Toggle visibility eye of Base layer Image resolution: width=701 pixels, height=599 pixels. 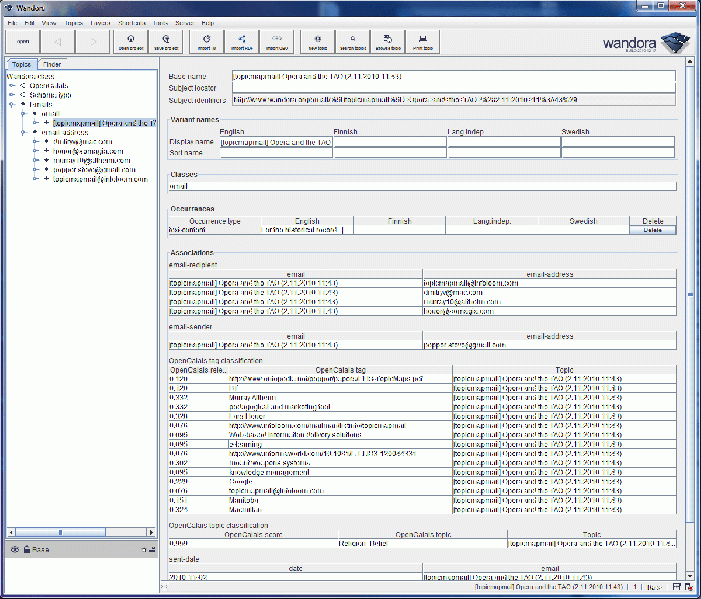[14, 549]
